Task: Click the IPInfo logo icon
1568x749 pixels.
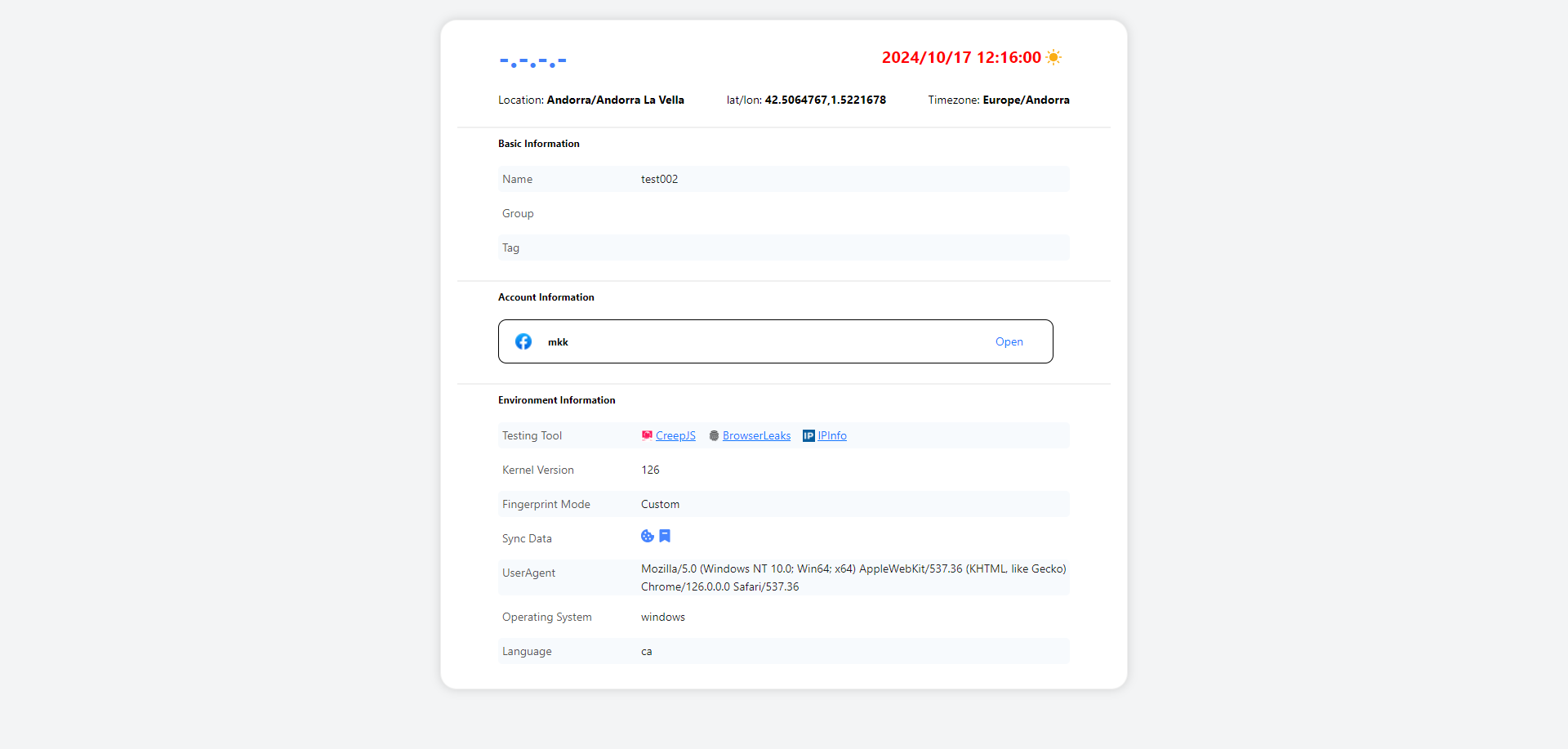Action: click(808, 436)
